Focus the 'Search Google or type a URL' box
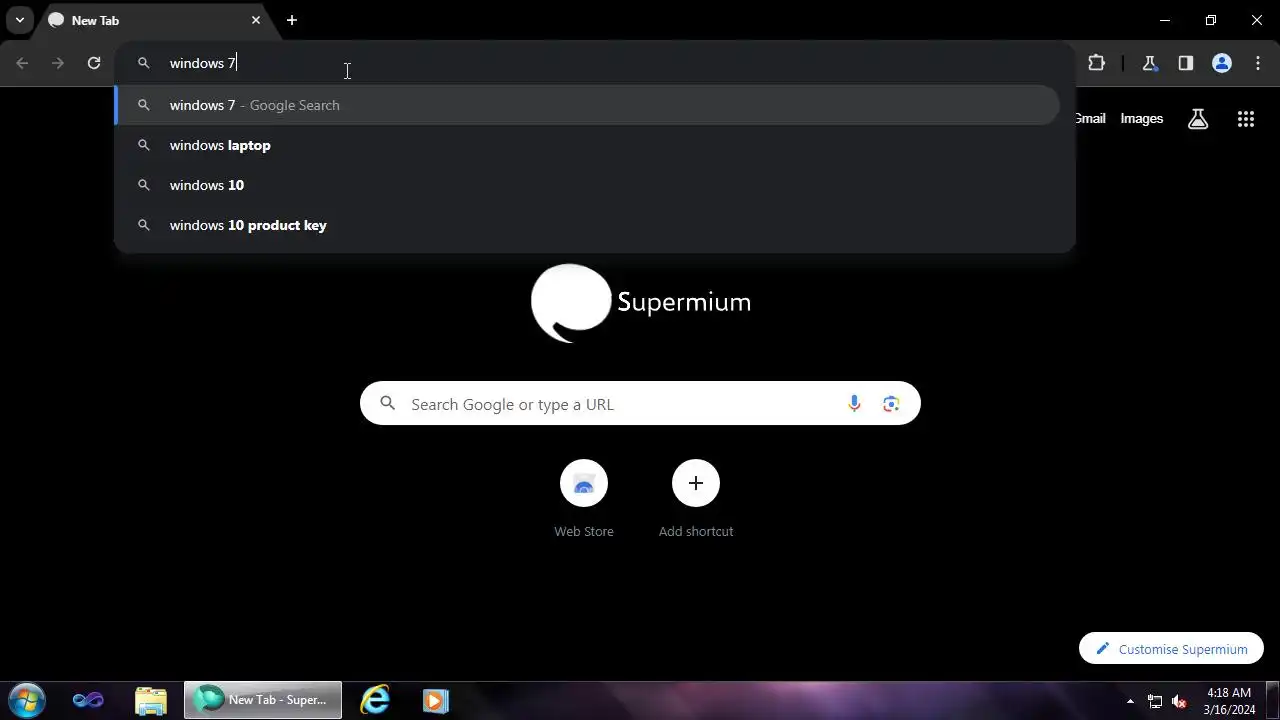This screenshot has height=720, width=1280. coord(640,404)
